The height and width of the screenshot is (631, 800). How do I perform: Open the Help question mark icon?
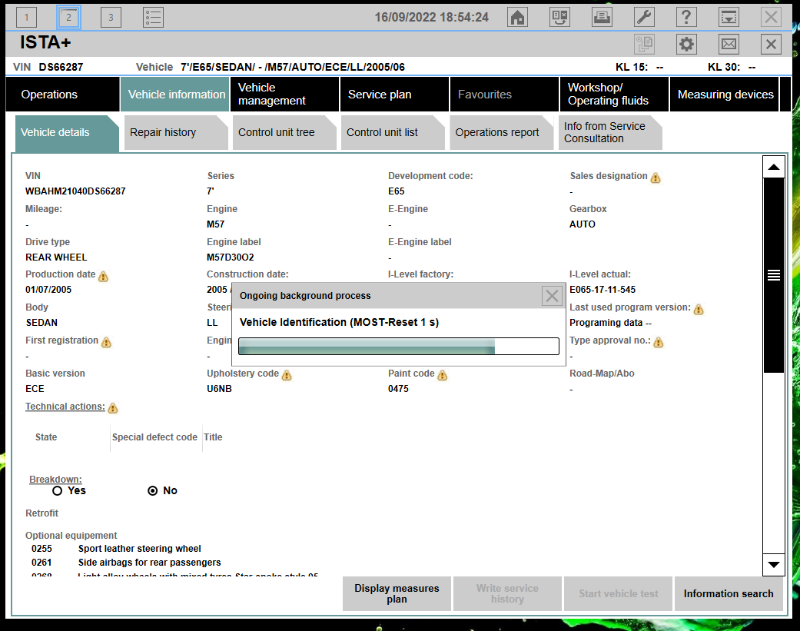tap(686, 18)
